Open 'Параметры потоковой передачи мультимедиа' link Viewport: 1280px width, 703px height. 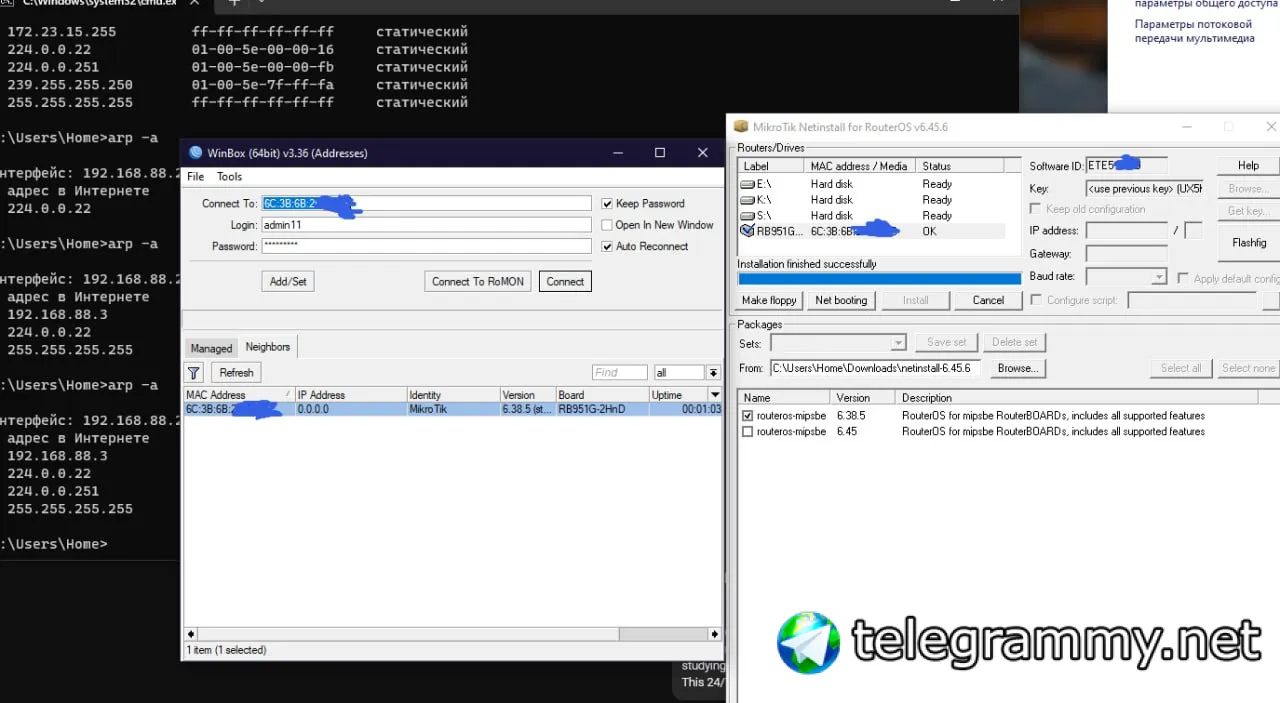click(1195, 31)
